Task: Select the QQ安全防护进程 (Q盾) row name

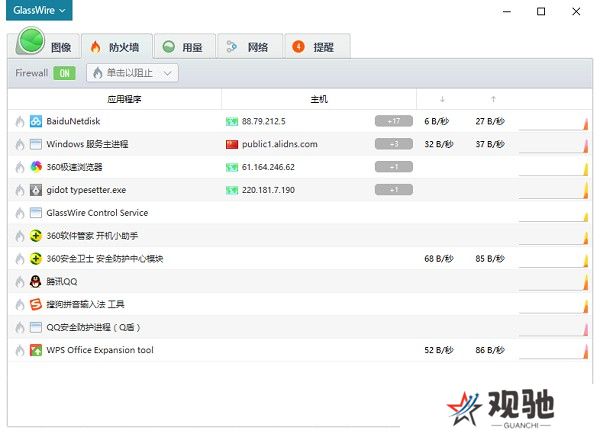Action: [93, 328]
